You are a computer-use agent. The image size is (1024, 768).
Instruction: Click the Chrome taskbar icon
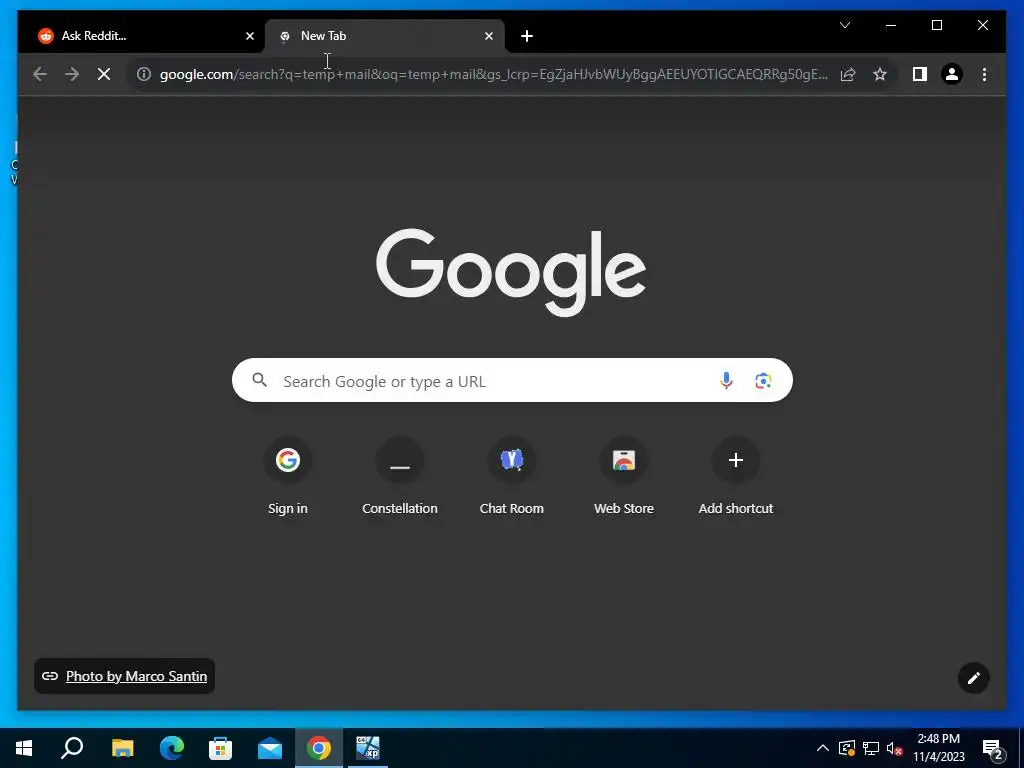click(x=319, y=748)
